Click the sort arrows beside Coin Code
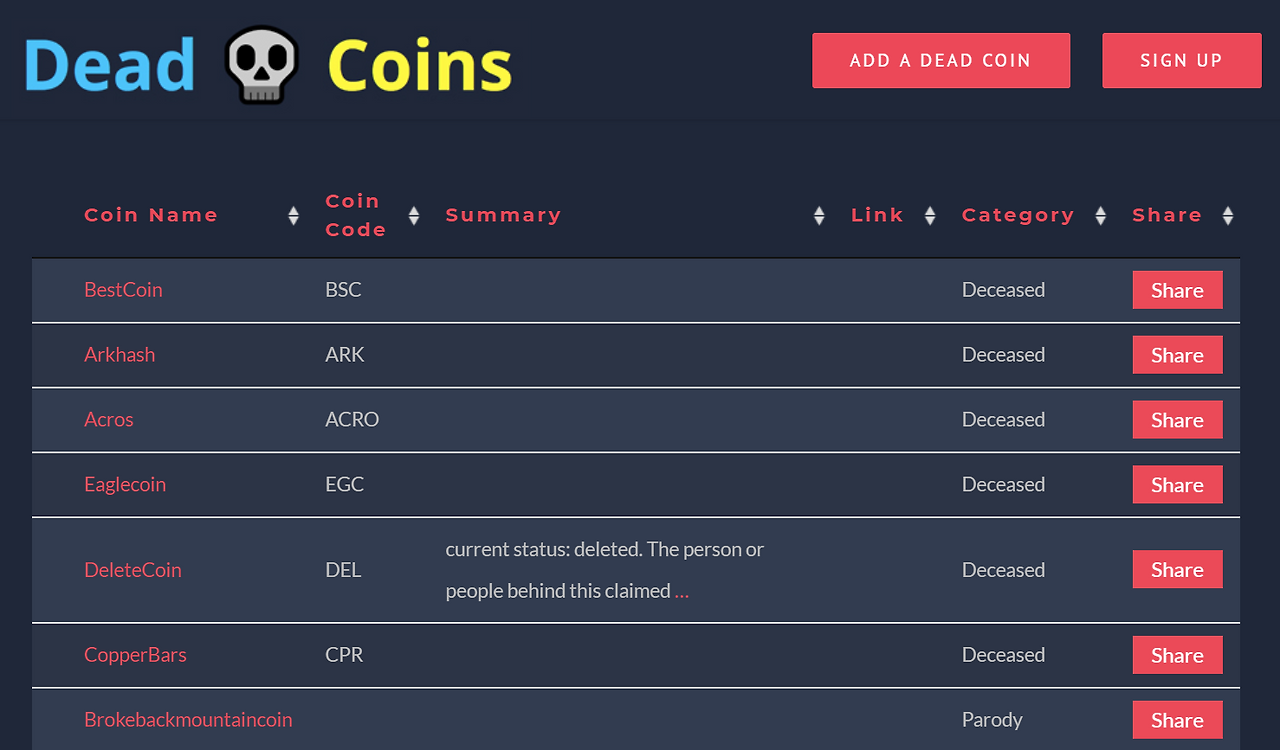This screenshot has width=1280, height=750. pos(412,214)
